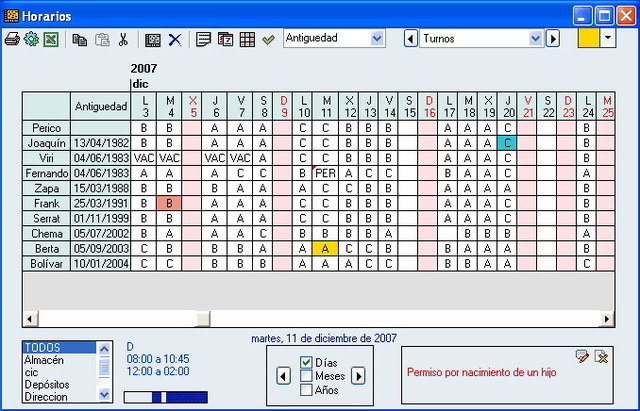The height and width of the screenshot is (411, 640).
Task: Click the pattern grid icon beside scissors
Action: [153, 40]
